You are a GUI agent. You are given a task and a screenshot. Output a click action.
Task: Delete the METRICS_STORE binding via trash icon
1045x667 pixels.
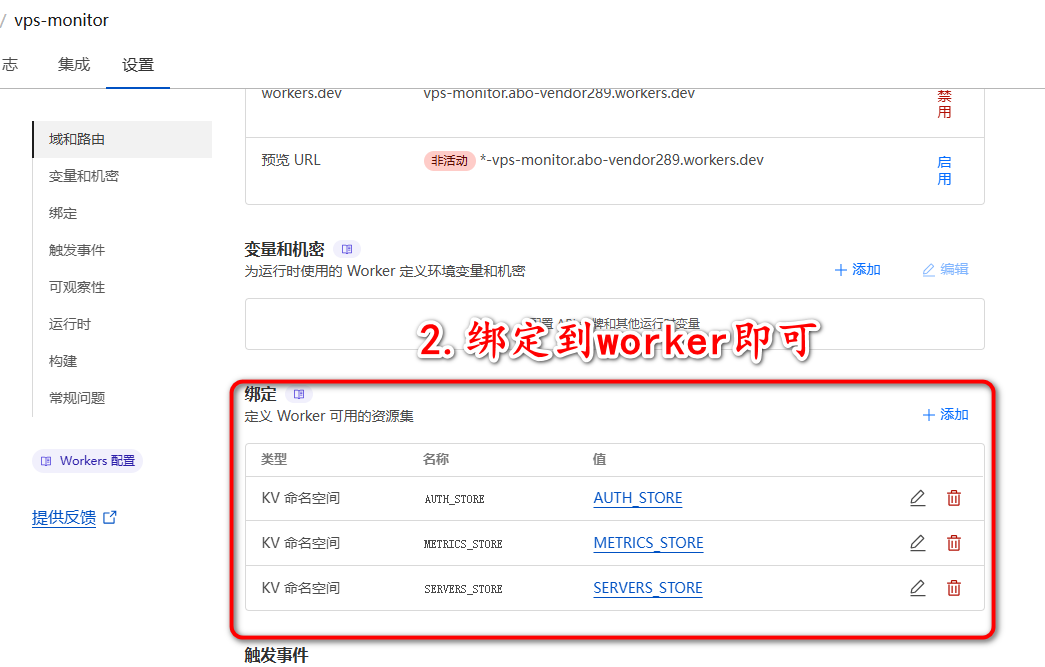pos(954,543)
